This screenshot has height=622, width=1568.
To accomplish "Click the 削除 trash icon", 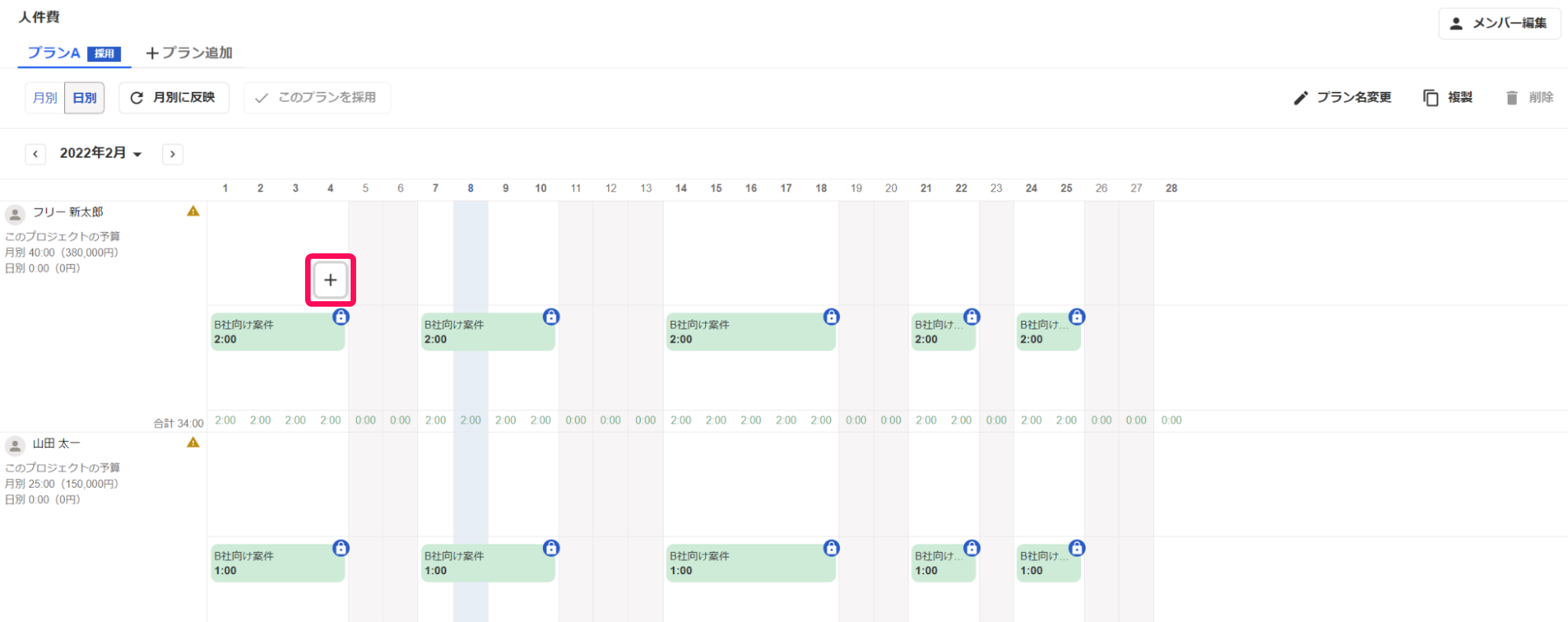I will (1512, 97).
